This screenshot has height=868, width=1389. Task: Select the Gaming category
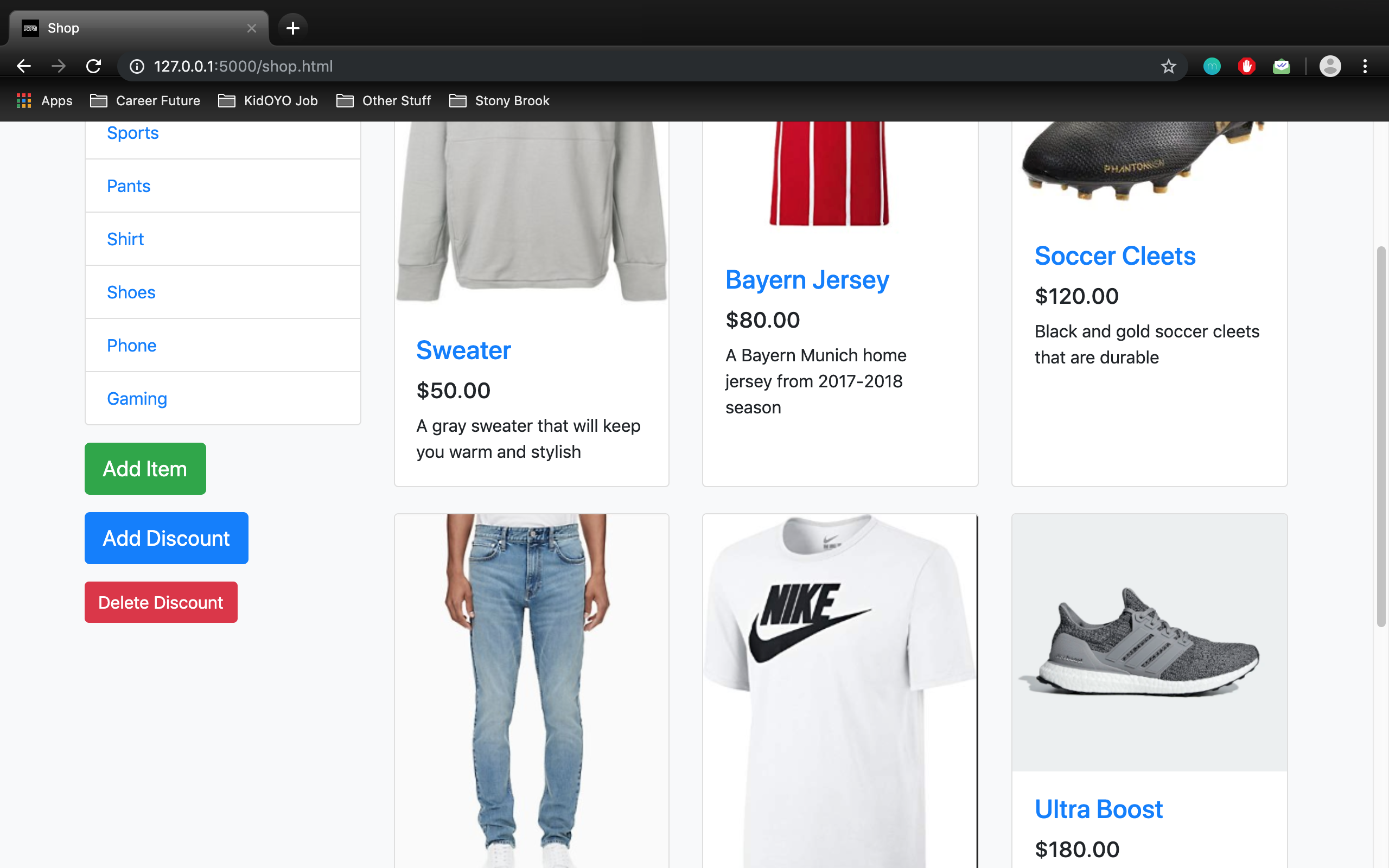click(137, 398)
